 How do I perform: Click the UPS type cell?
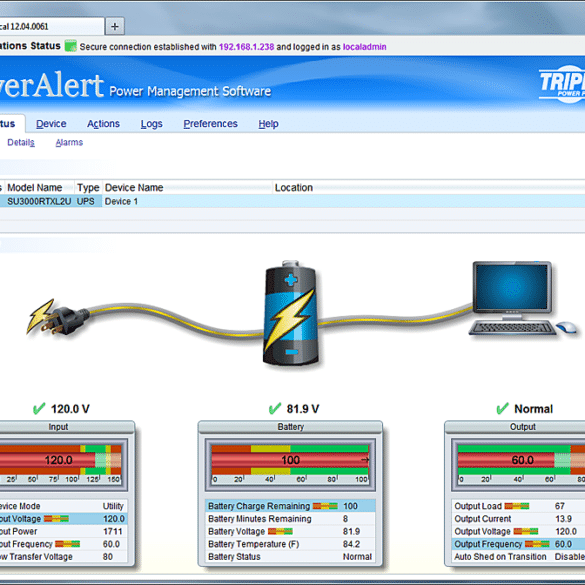click(x=85, y=201)
